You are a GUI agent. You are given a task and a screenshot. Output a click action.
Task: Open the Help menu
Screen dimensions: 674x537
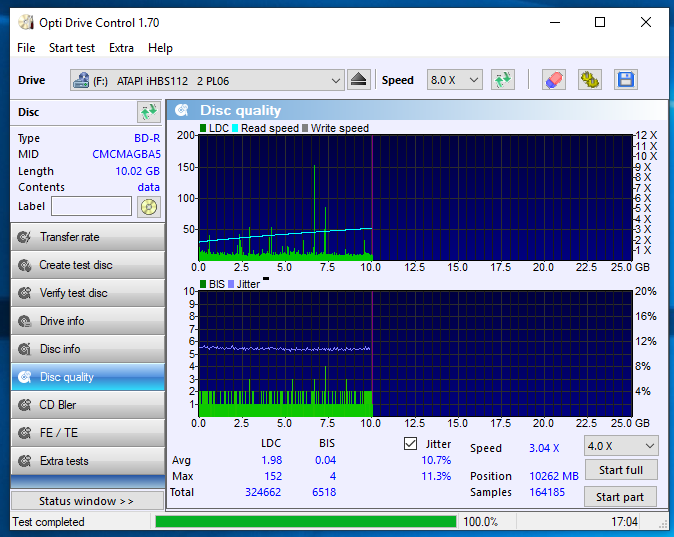tap(160, 48)
